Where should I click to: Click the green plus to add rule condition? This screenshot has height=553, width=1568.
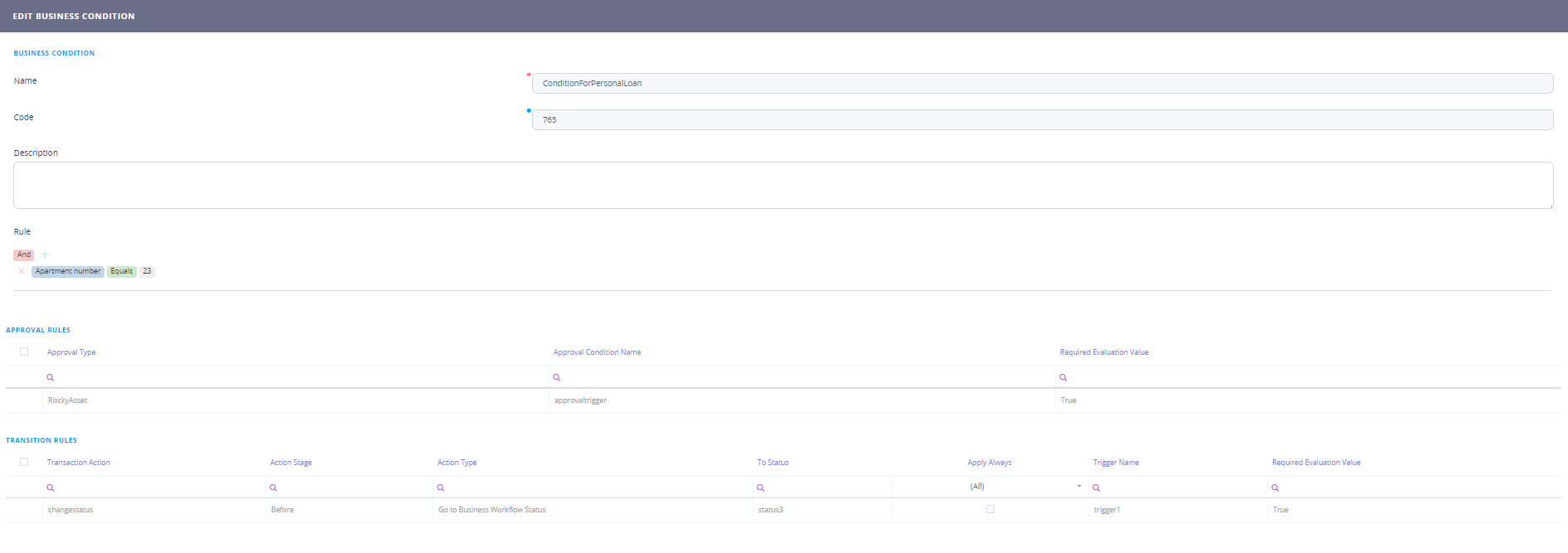coord(45,255)
